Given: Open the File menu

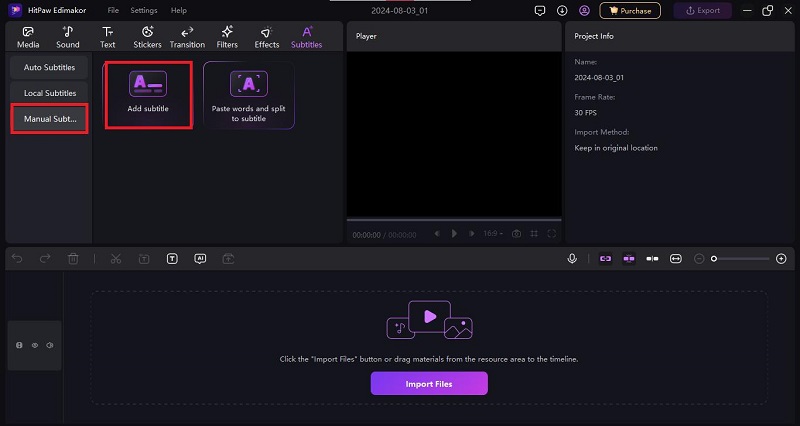Looking at the screenshot, I should [113, 10].
